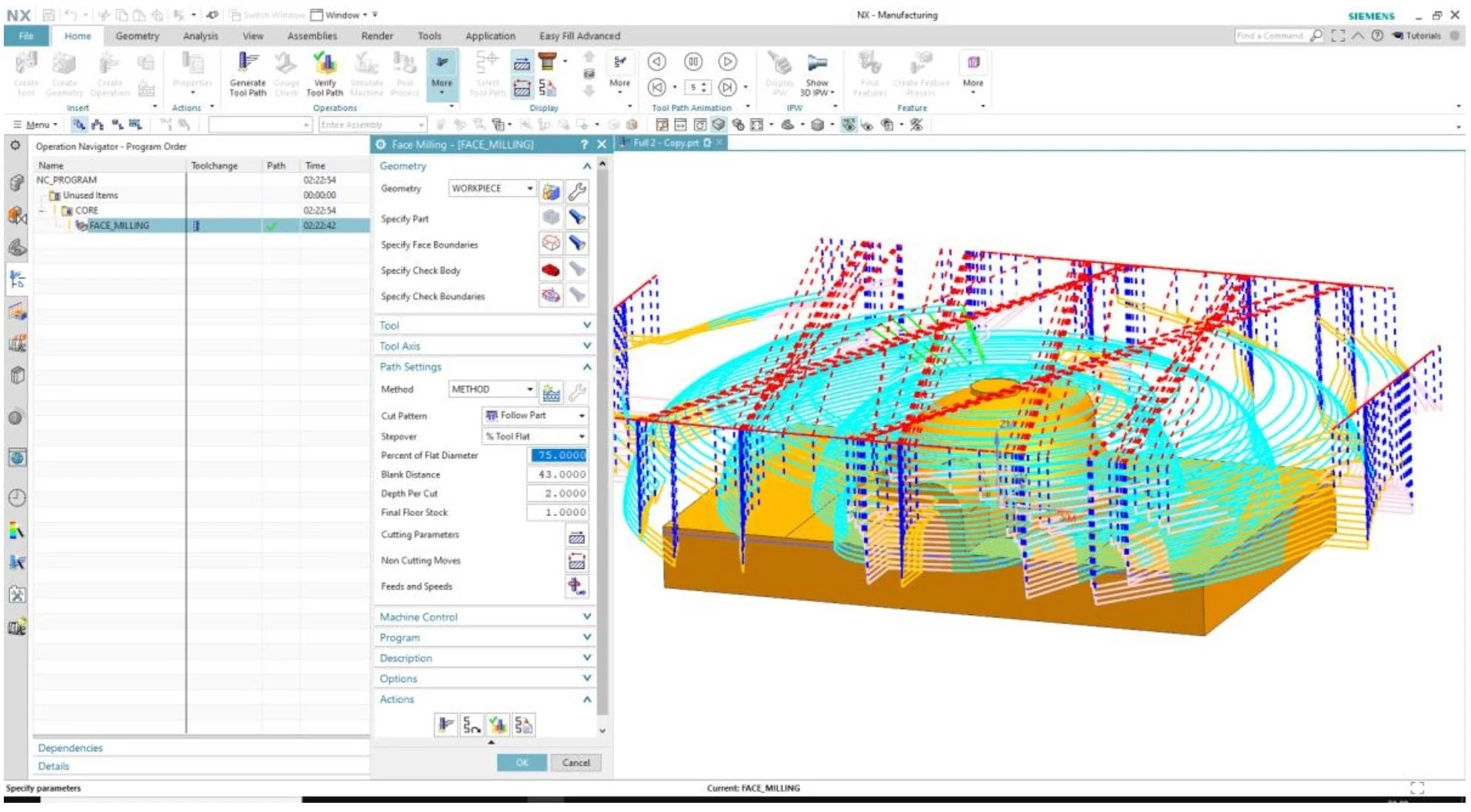The image size is (1471, 812).
Task: Select the FACE_MILLING operation row
Action: (202, 225)
